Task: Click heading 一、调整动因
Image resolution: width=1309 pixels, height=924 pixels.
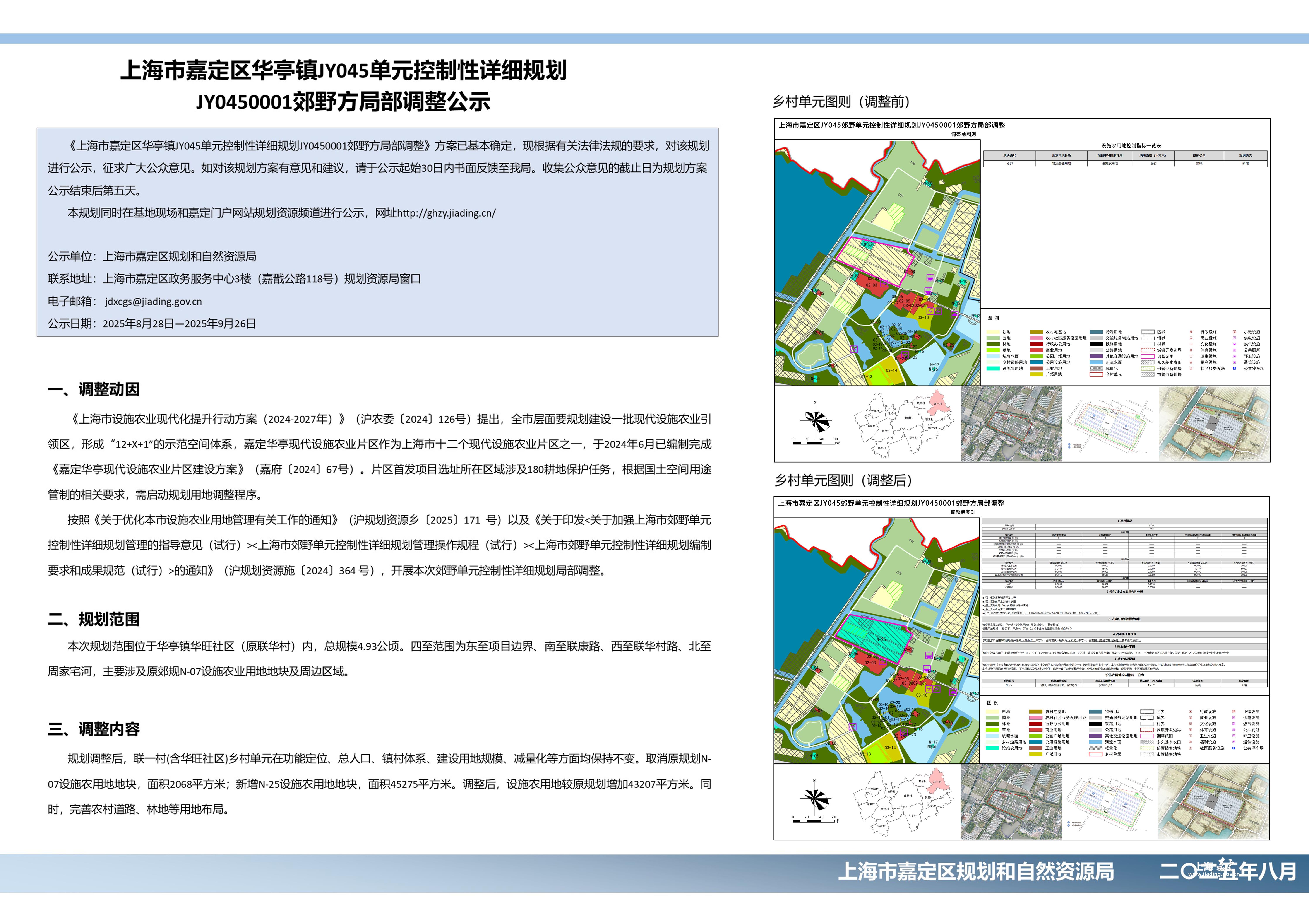Action: point(94,389)
